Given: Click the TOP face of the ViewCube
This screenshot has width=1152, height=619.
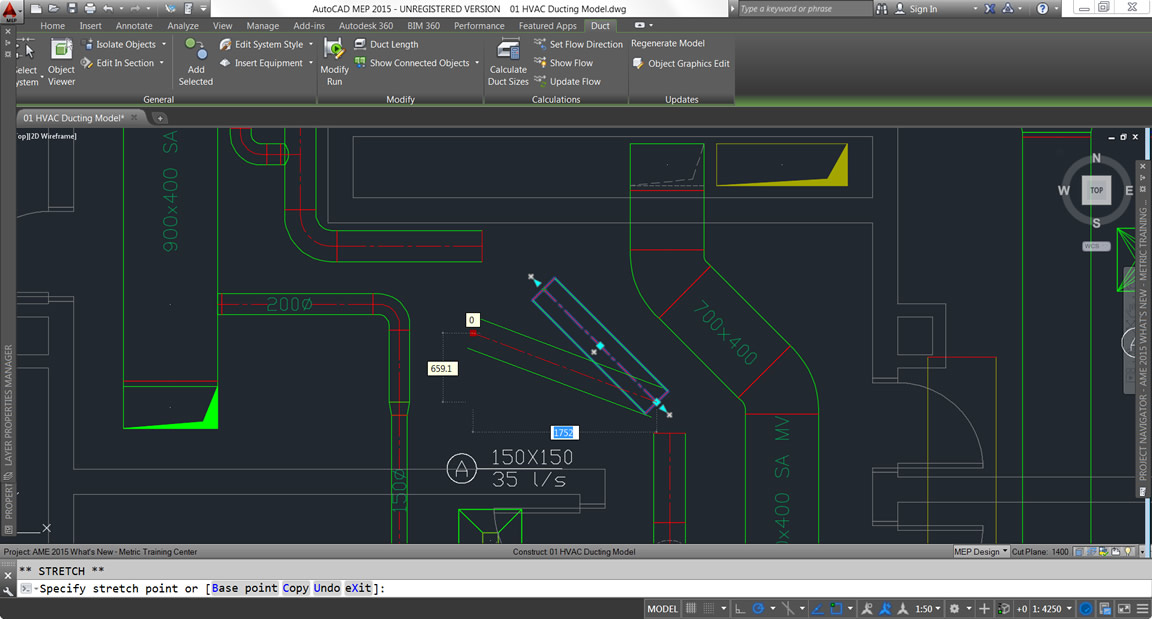Looking at the screenshot, I should [x=1096, y=190].
